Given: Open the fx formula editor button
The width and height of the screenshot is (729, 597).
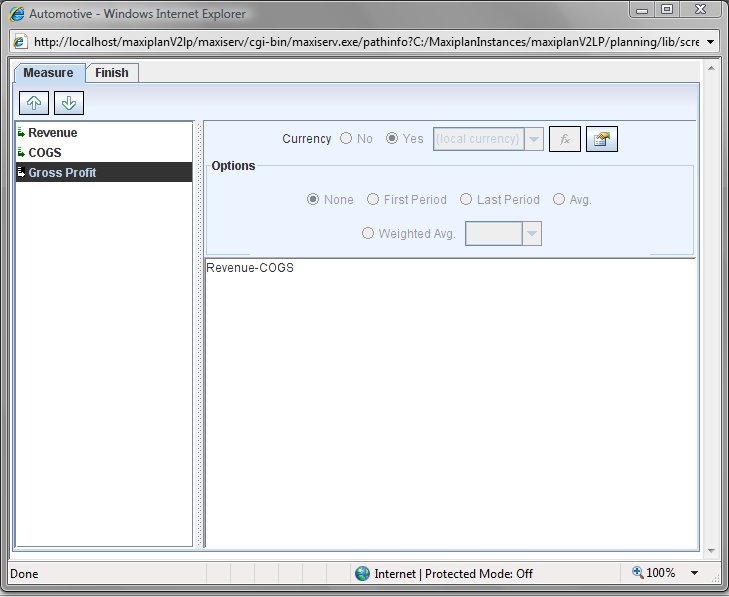Looking at the screenshot, I should [x=564, y=139].
